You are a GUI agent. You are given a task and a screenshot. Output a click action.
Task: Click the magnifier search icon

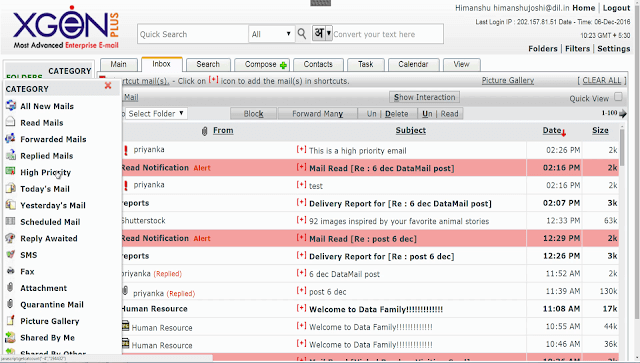pos(302,34)
